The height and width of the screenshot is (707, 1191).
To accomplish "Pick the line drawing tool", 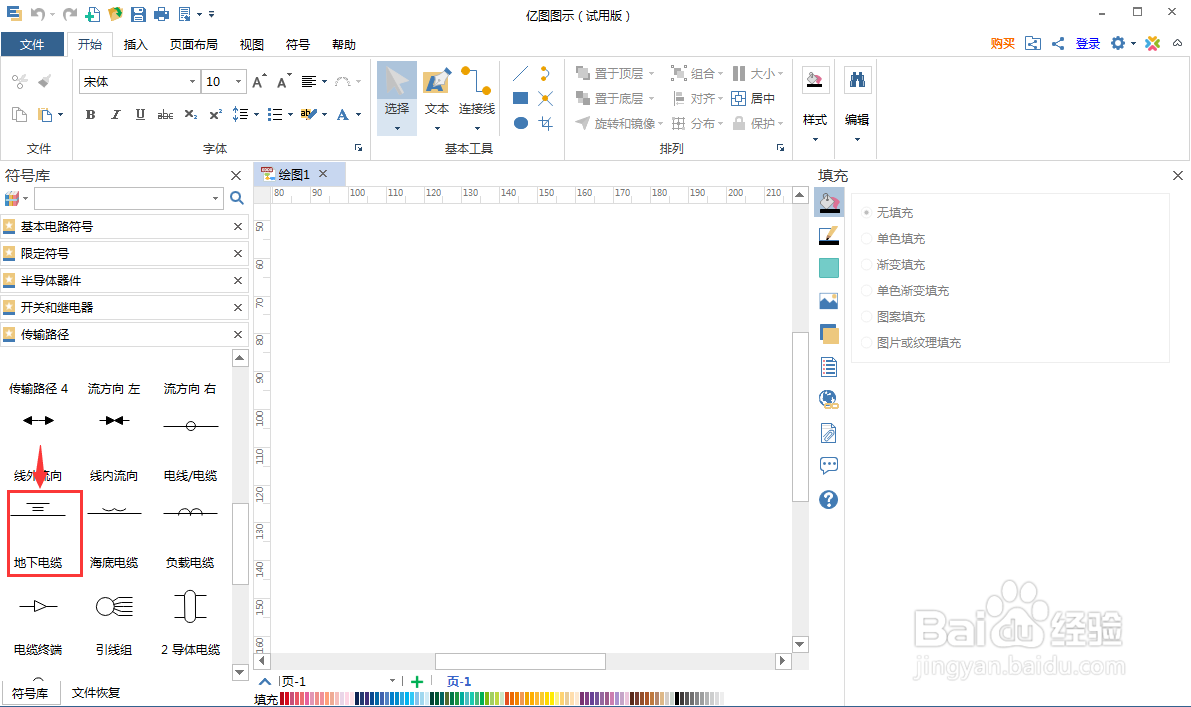I will (x=520, y=74).
